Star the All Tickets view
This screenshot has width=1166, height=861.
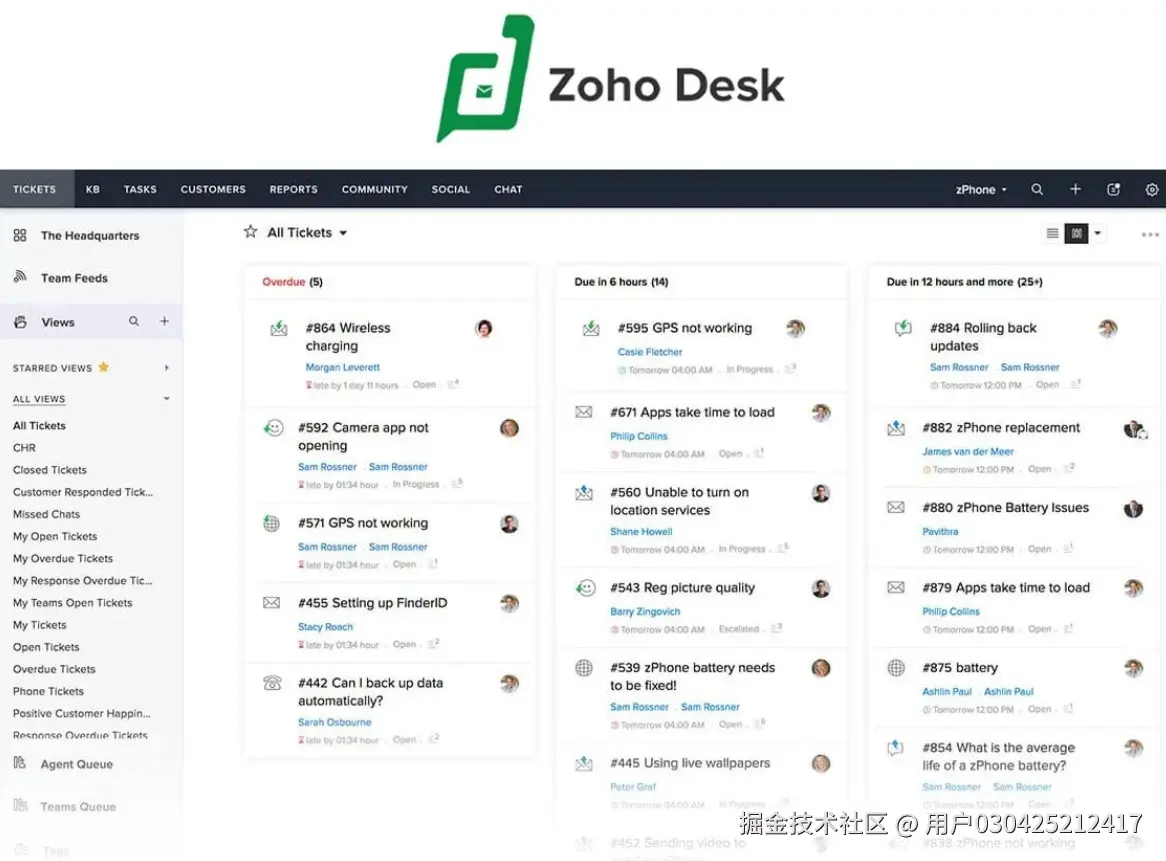click(x=251, y=232)
